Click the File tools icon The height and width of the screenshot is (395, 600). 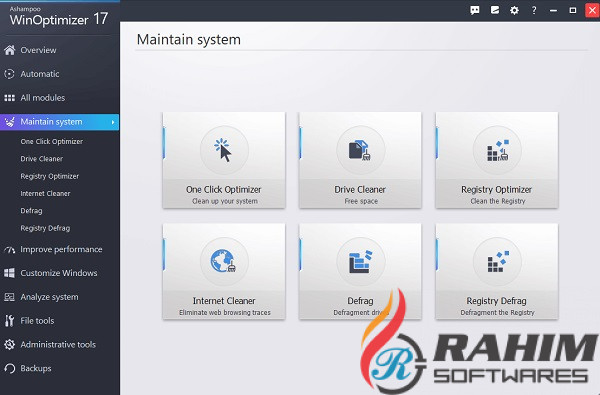pyautogui.click(x=10, y=321)
